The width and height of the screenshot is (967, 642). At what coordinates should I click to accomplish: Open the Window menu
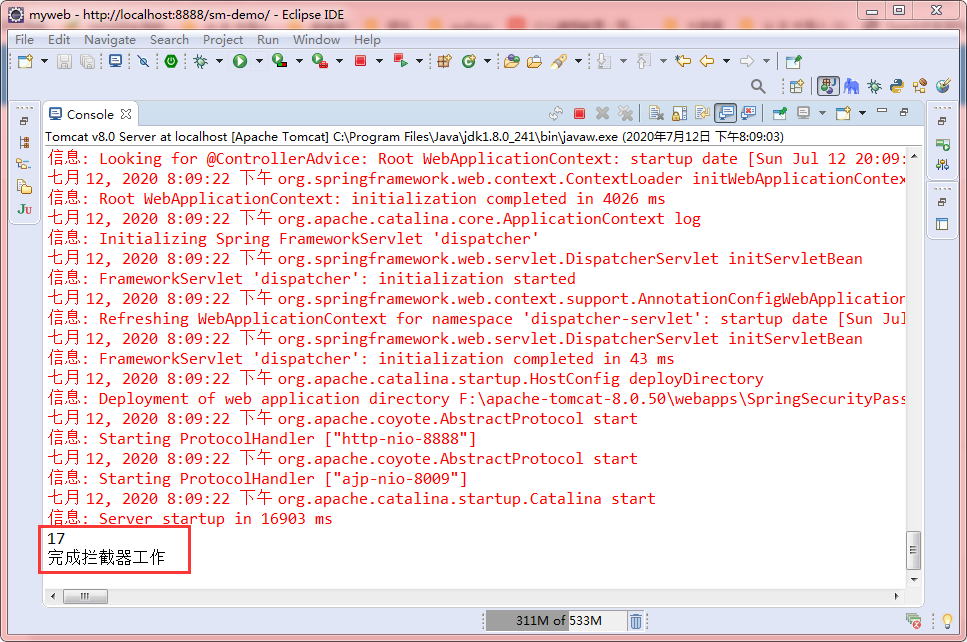tap(316, 39)
